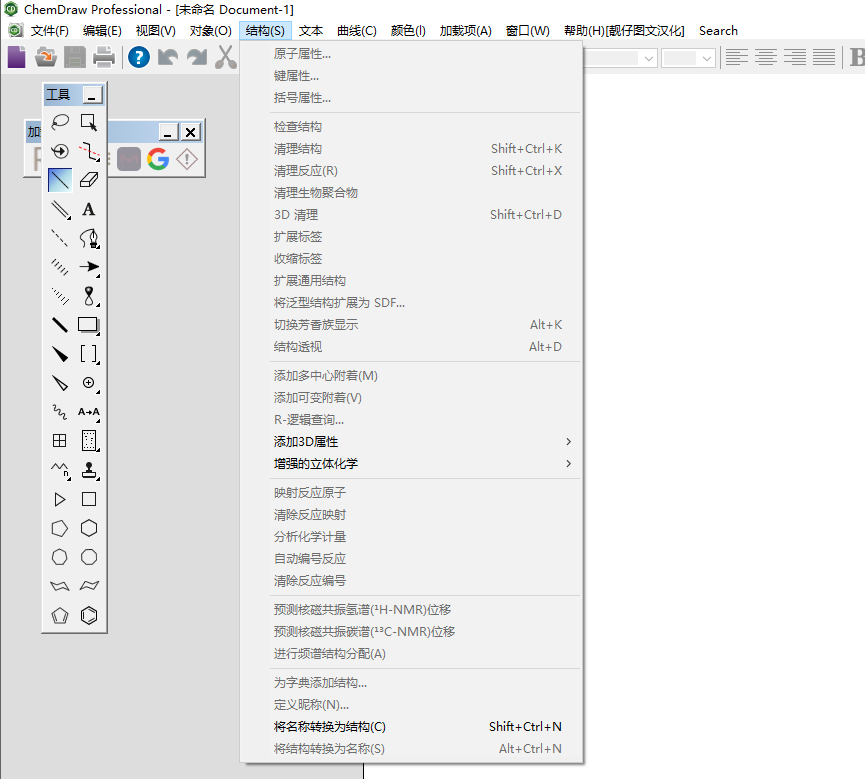Choose the Structure Perspective rotate tool
This screenshot has height=779, width=865.
click(x=60, y=151)
